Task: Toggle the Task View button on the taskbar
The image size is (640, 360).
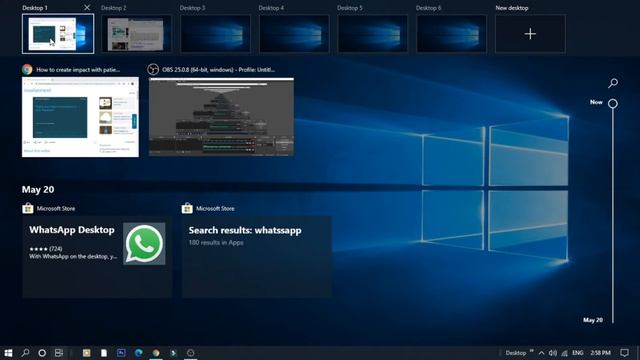Action: pos(59,353)
